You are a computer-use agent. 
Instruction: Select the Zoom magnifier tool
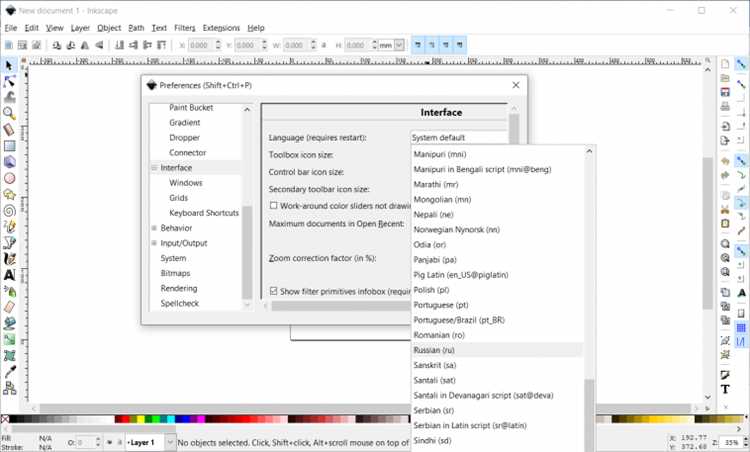(x=9, y=113)
